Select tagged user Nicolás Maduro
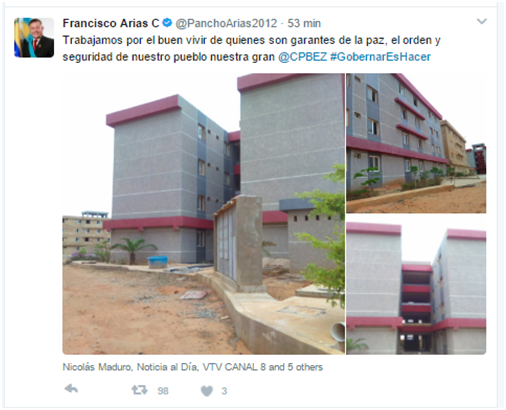Viewport: 506px width, 410px height. pos(97,367)
